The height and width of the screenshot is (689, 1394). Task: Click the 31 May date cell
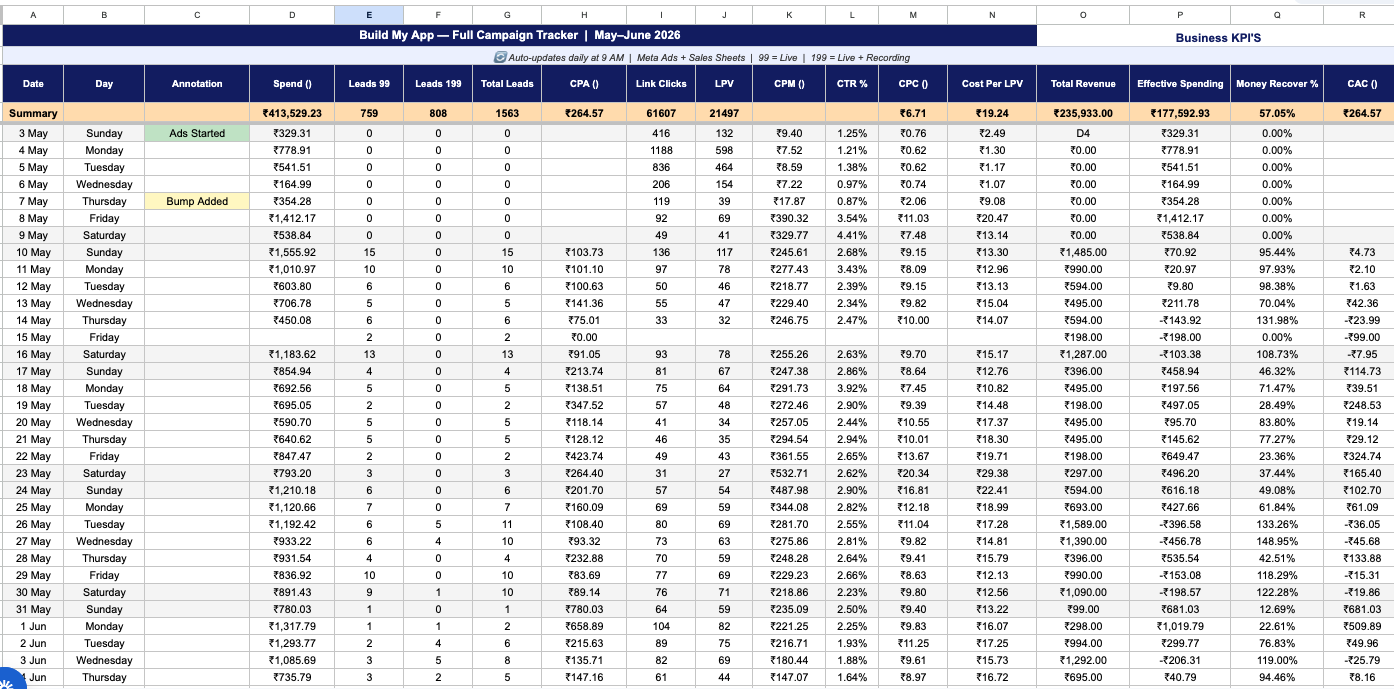(x=34, y=609)
